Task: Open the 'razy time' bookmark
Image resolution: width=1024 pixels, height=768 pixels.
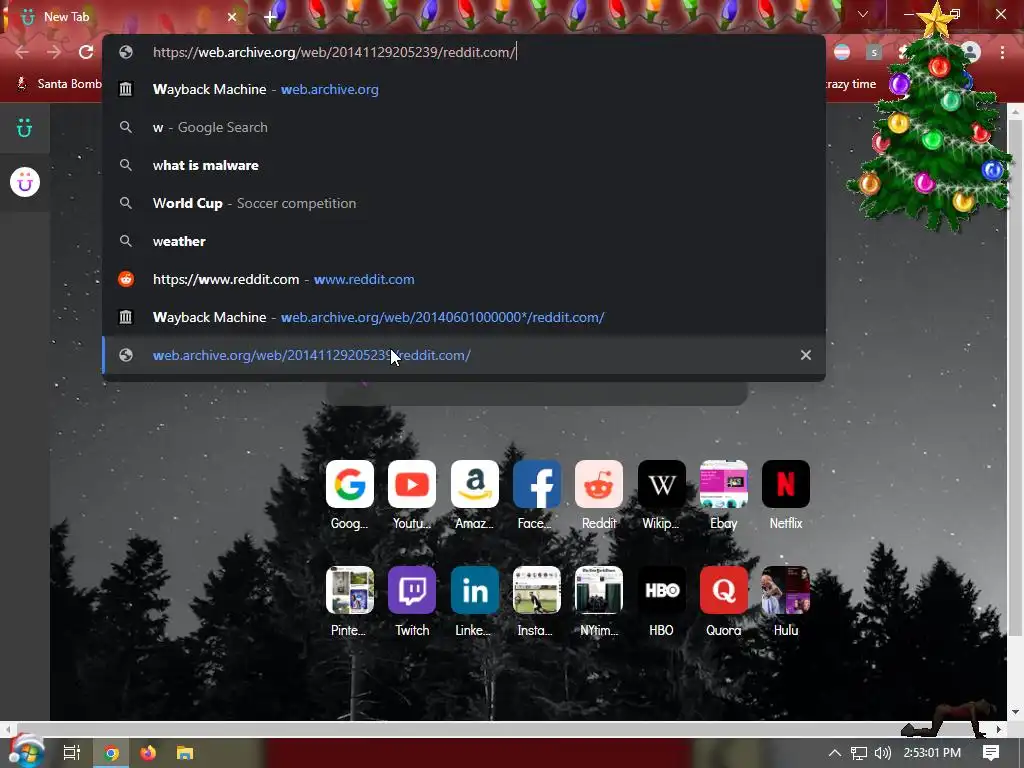Action: point(851,84)
